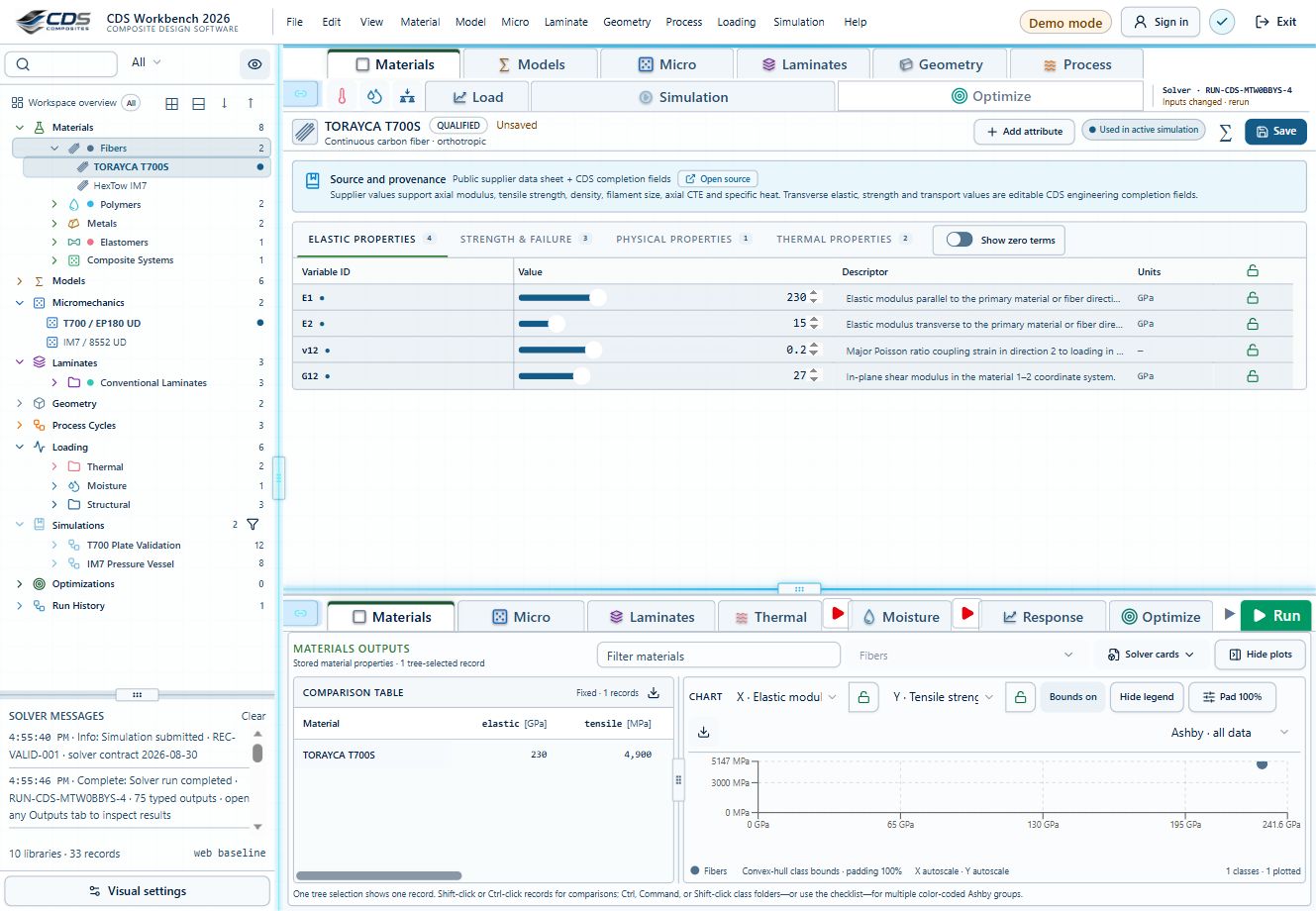Click the green Run button
The height and width of the screenshot is (911, 1316).
(1276, 615)
